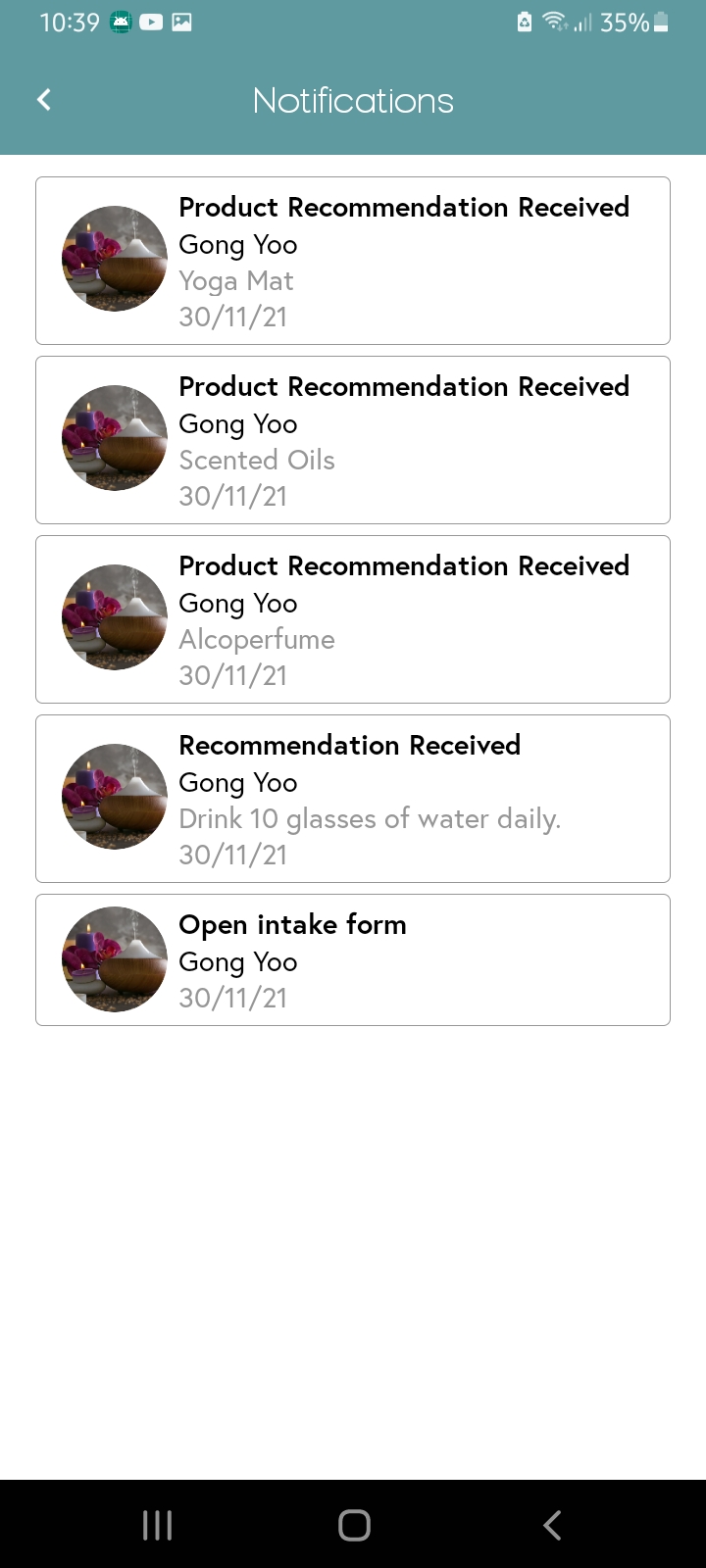The image size is (706, 1568).
Task: Tap the Notifications page title
Action: click(x=353, y=101)
